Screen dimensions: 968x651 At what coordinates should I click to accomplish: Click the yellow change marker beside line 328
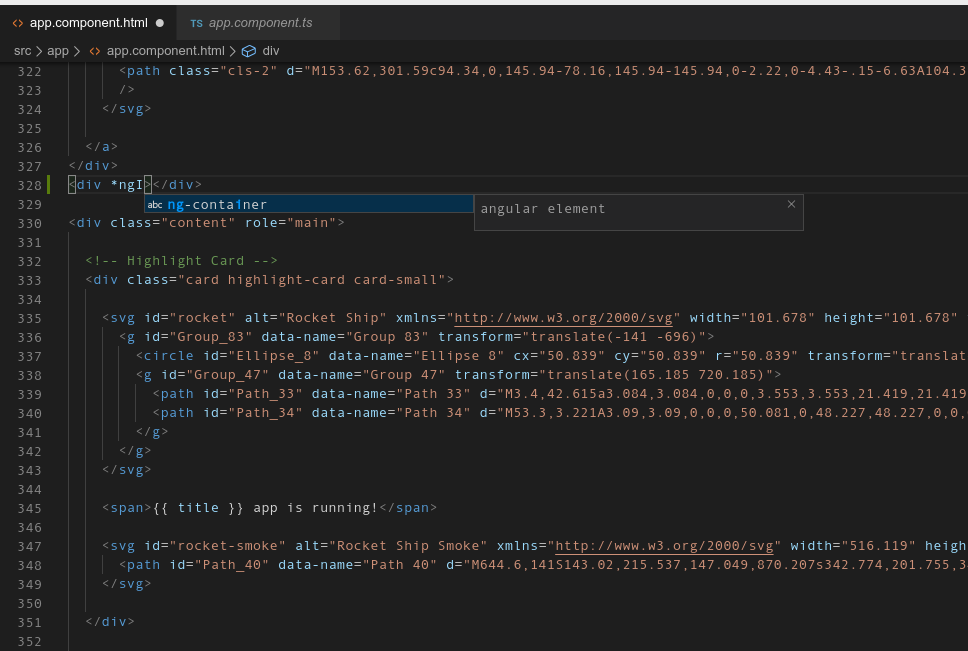47,184
